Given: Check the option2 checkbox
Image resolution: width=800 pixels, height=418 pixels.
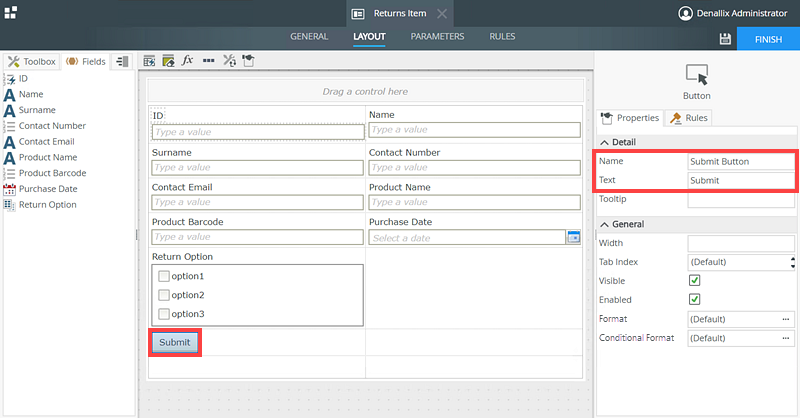Looking at the screenshot, I should [x=164, y=295].
